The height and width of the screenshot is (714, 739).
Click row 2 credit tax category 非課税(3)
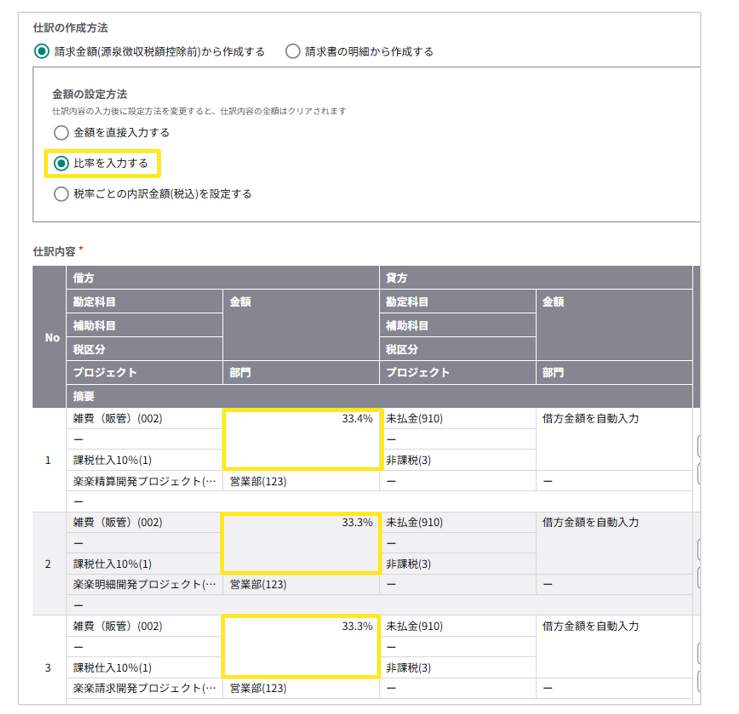click(x=408, y=564)
